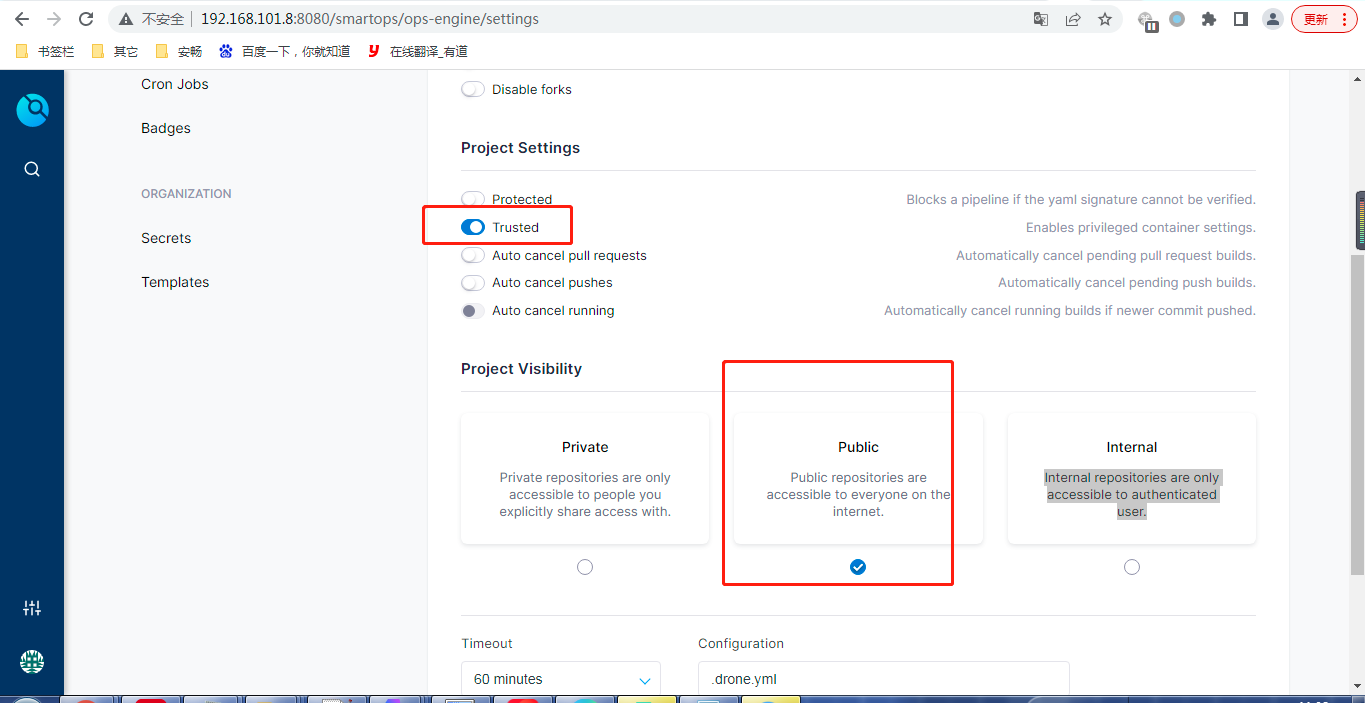Go to the Templates section
The height and width of the screenshot is (703, 1365).
click(175, 282)
